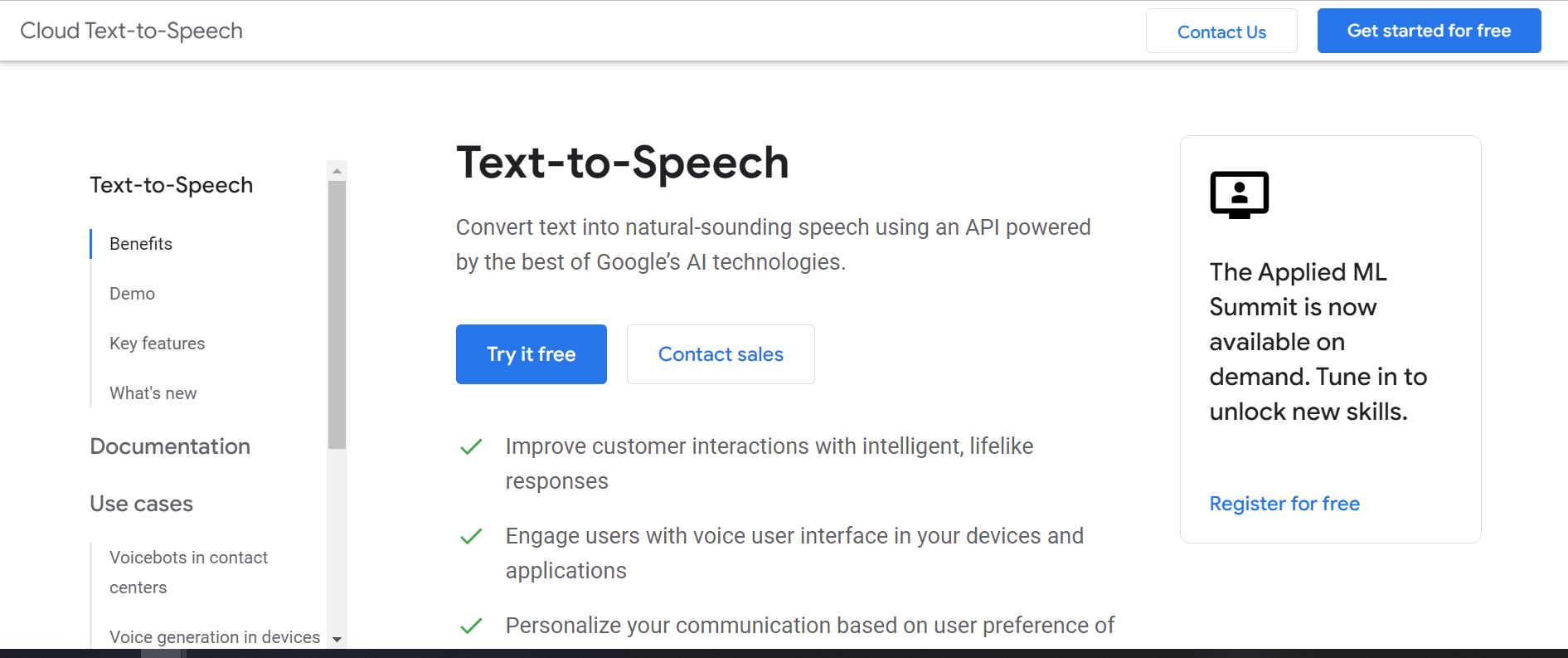Click the Contact sales button
Image resolution: width=1568 pixels, height=658 pixels.
[x=721, y=354]
